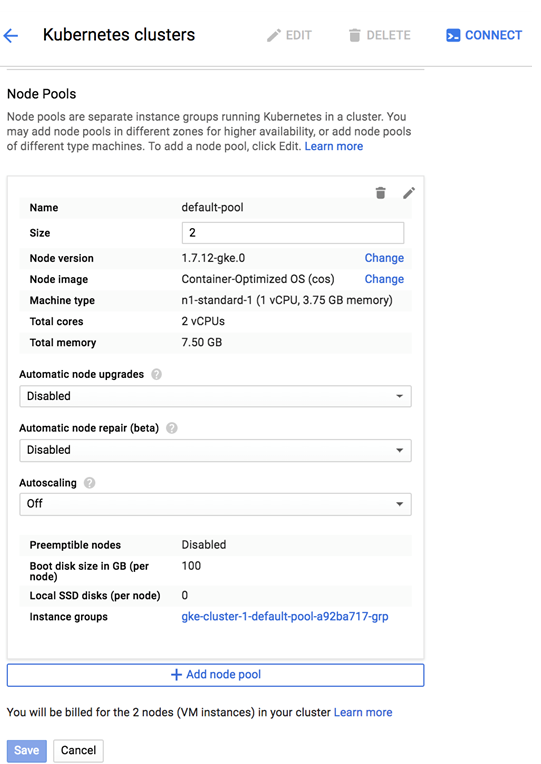
Task: Delete default-pool using its trash icon
Action: point(381,193)
